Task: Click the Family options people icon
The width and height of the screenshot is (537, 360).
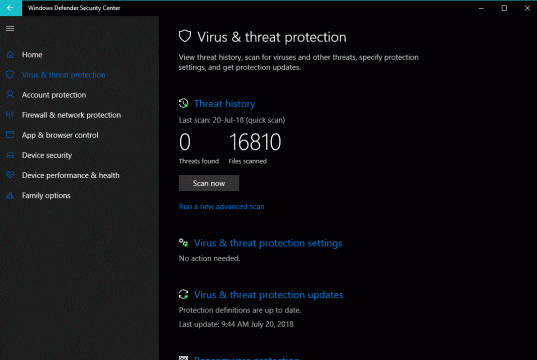Action: (x=10, y=195)
